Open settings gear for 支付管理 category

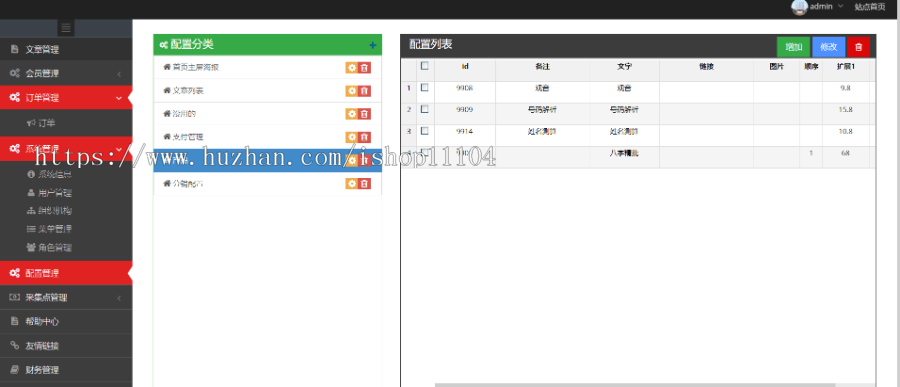[x=351, y=137]
